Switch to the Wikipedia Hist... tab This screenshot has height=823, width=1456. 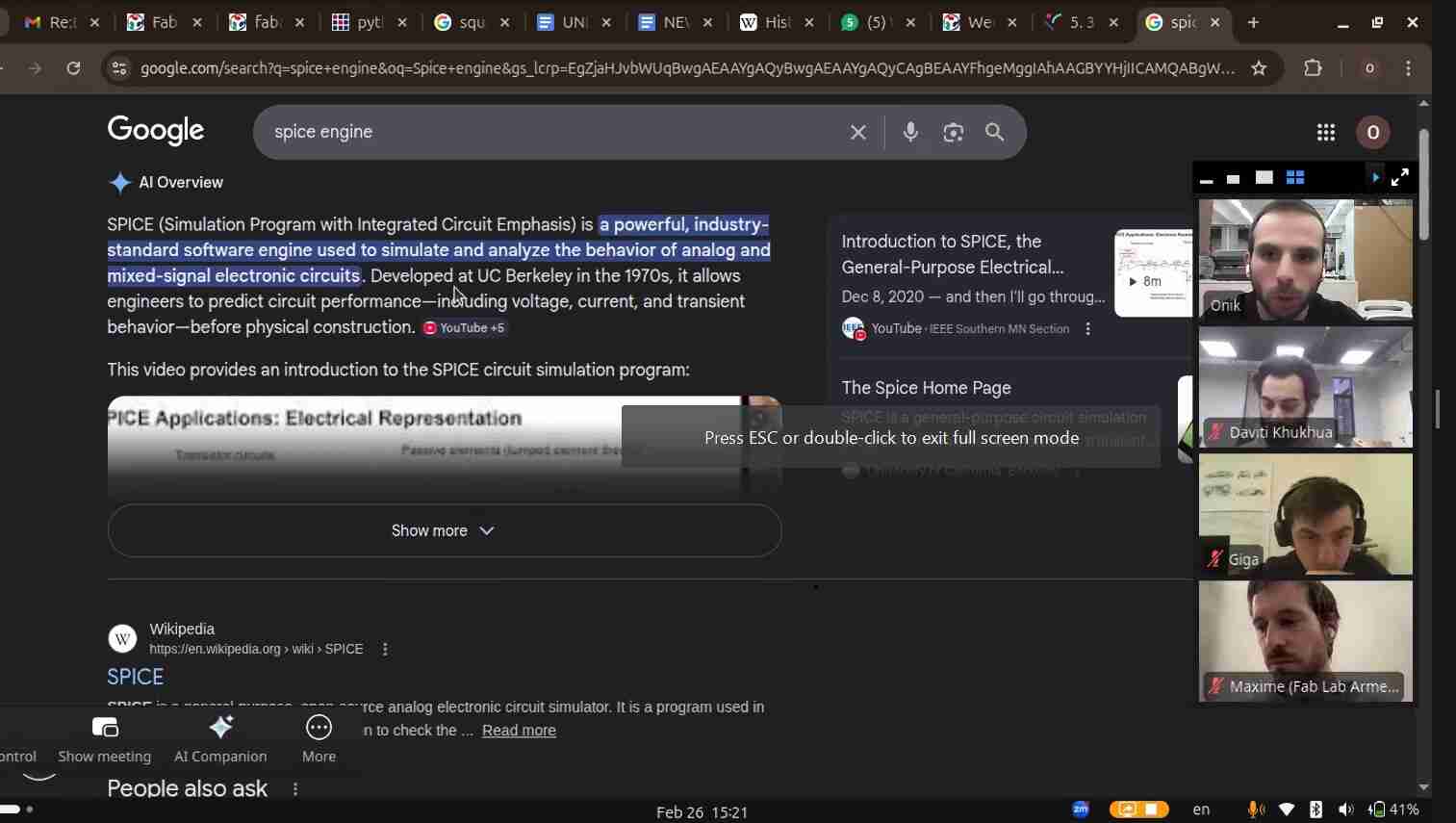(x=778, y=23)
